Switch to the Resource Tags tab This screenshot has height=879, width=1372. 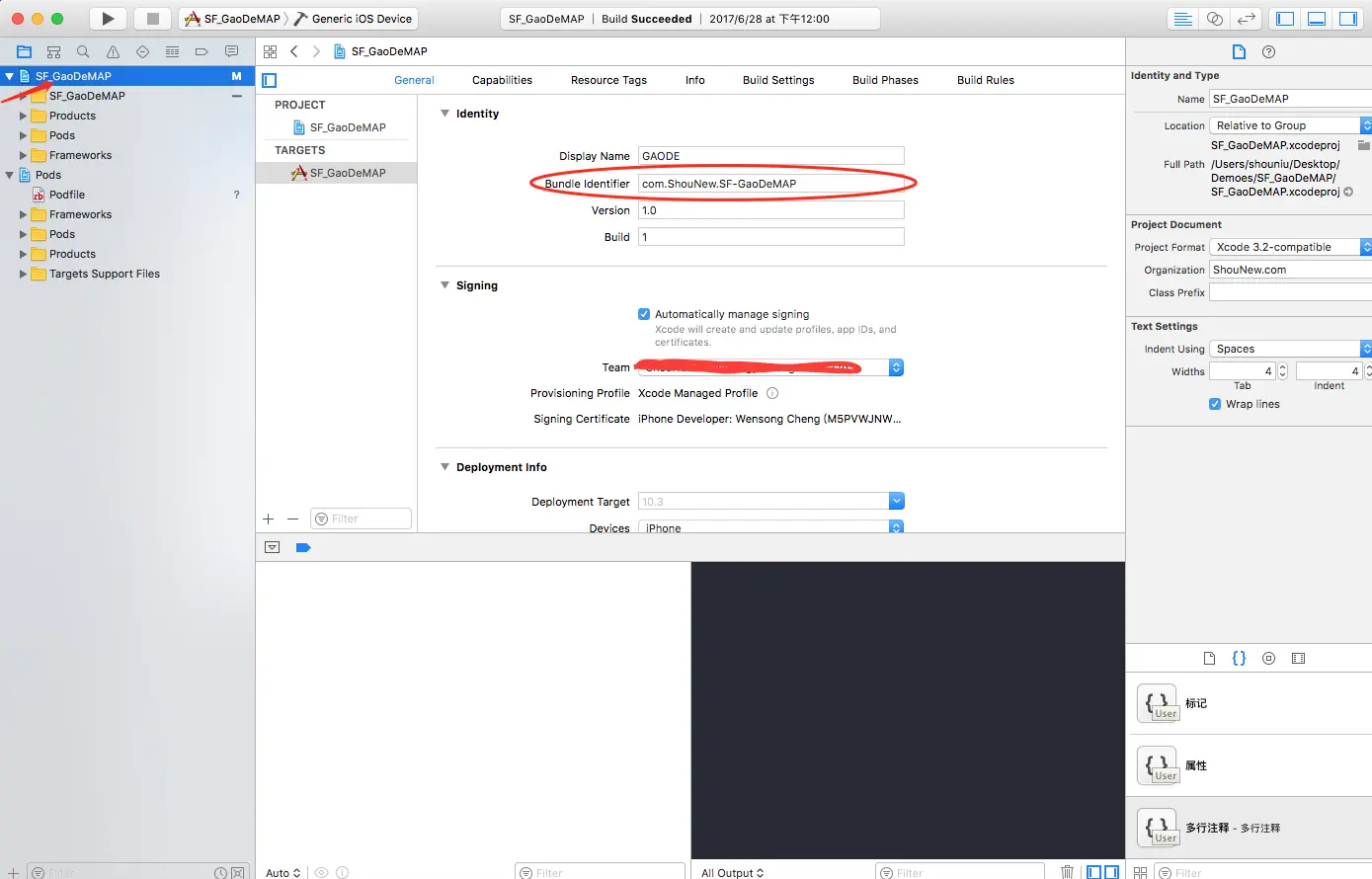pyautogui.click(x=608, y=80)
